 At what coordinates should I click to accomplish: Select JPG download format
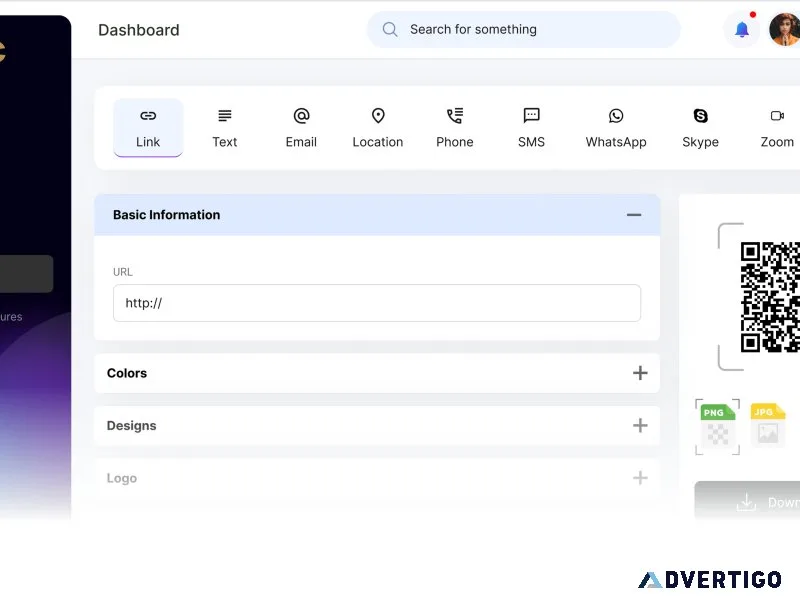[x=767, y=425]
